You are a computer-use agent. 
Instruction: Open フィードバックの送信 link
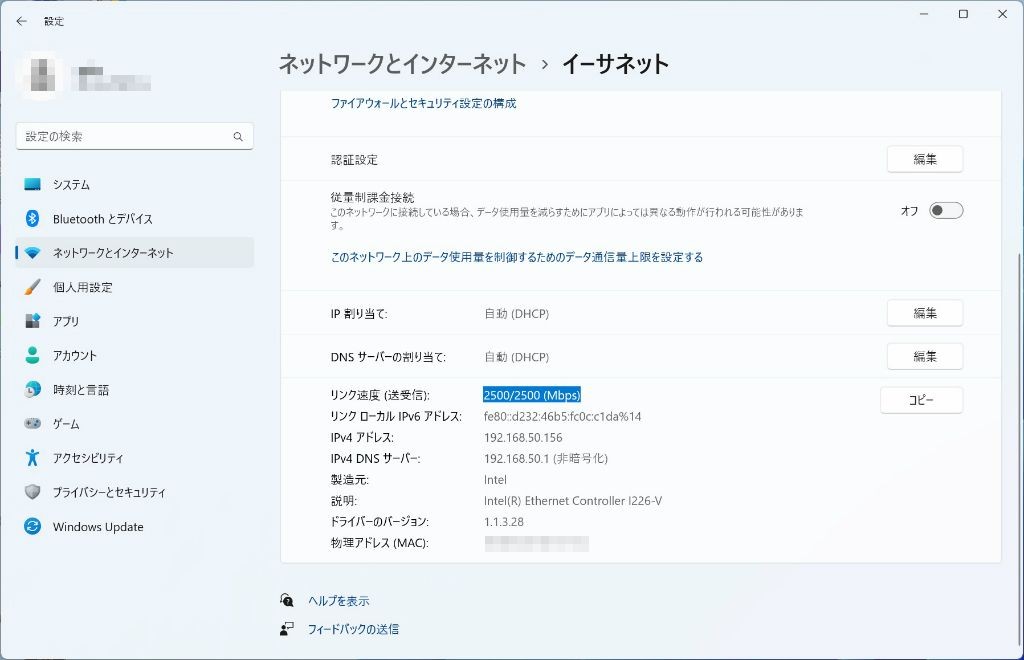click(x=352, y=629)
